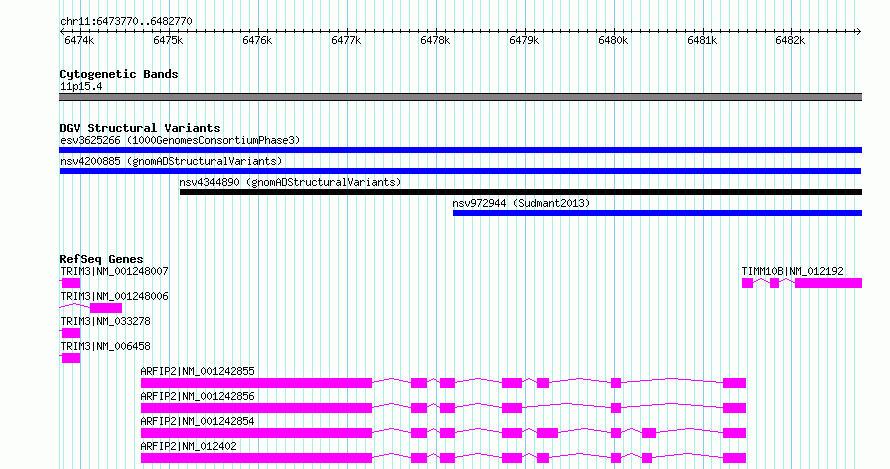Click the TRIM3|NM_001248007 transcript label
Image resolution: width=890 pixels, height=469 pixels.
pyautogui.click(x=114, y=271)
